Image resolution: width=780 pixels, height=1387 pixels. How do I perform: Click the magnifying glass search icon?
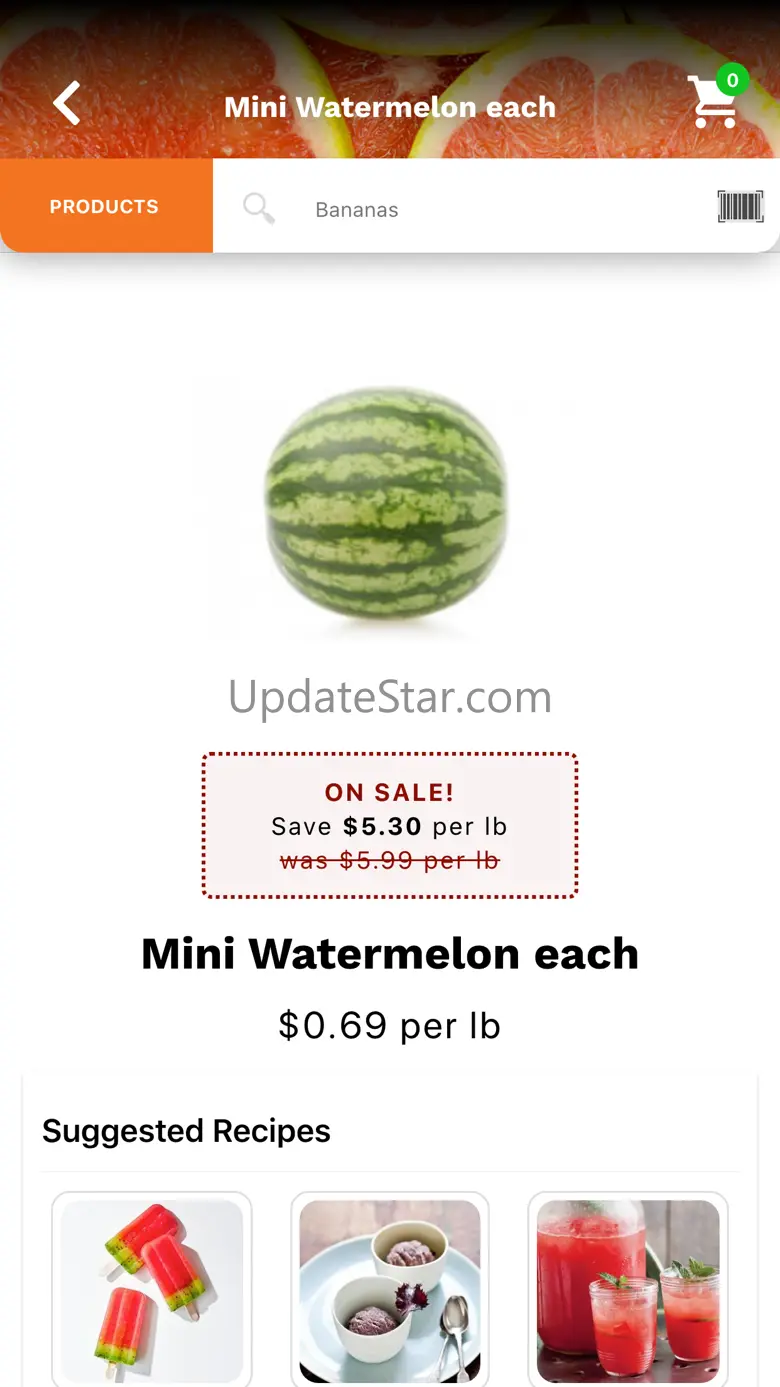click(259, 208)
